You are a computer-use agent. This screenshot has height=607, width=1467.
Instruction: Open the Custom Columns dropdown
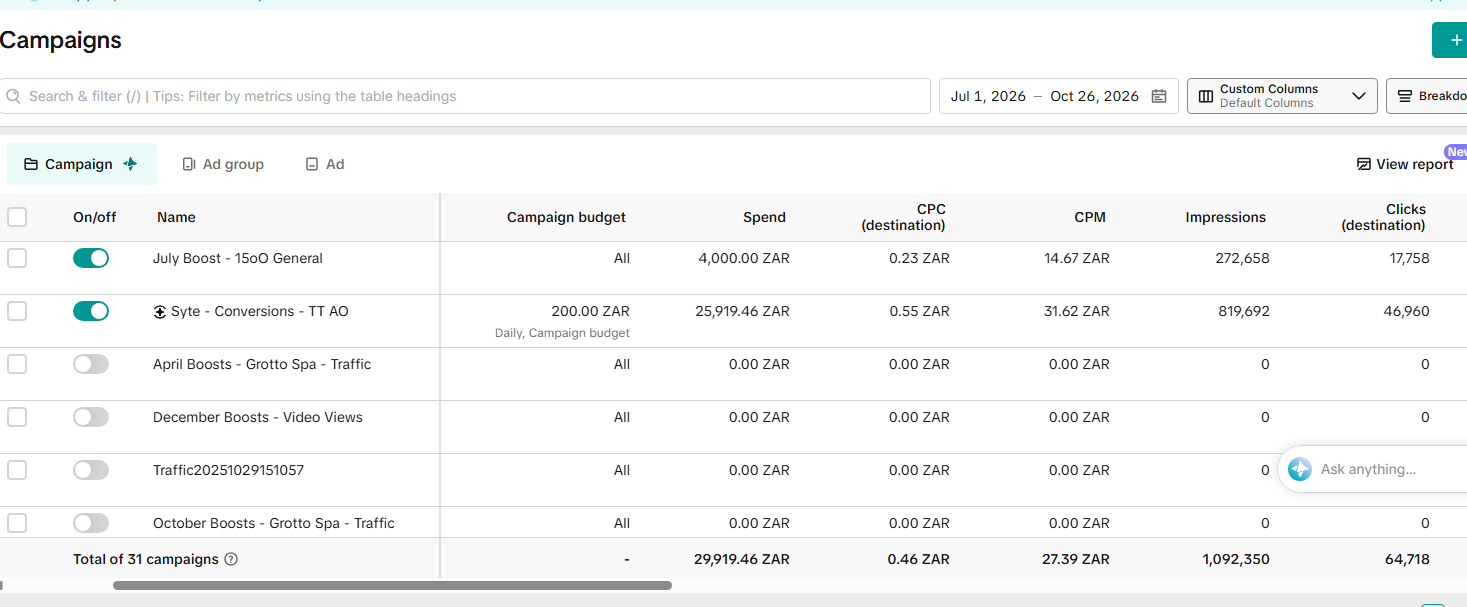(x=1282, y=96)
